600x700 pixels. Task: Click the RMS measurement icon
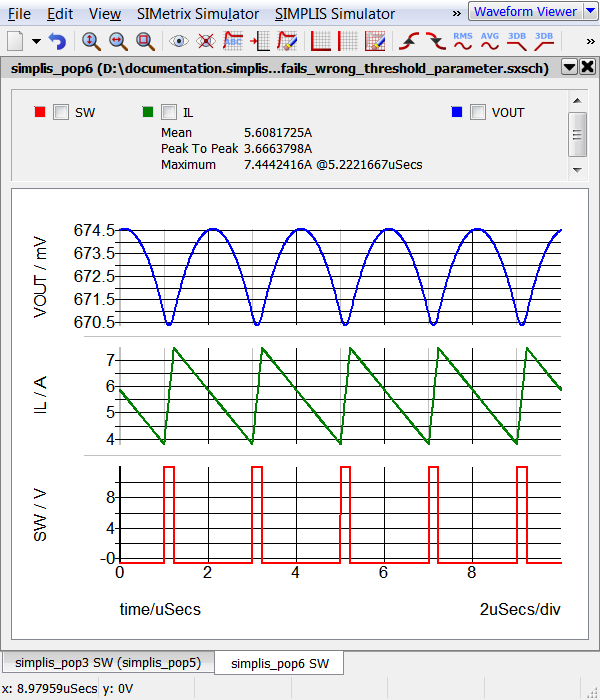(x=463, y=42)
